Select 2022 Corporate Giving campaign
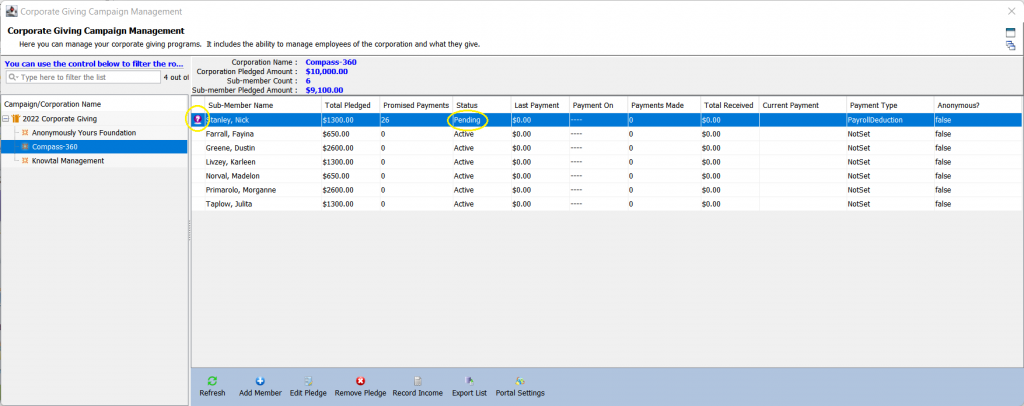 pos(59,119)
